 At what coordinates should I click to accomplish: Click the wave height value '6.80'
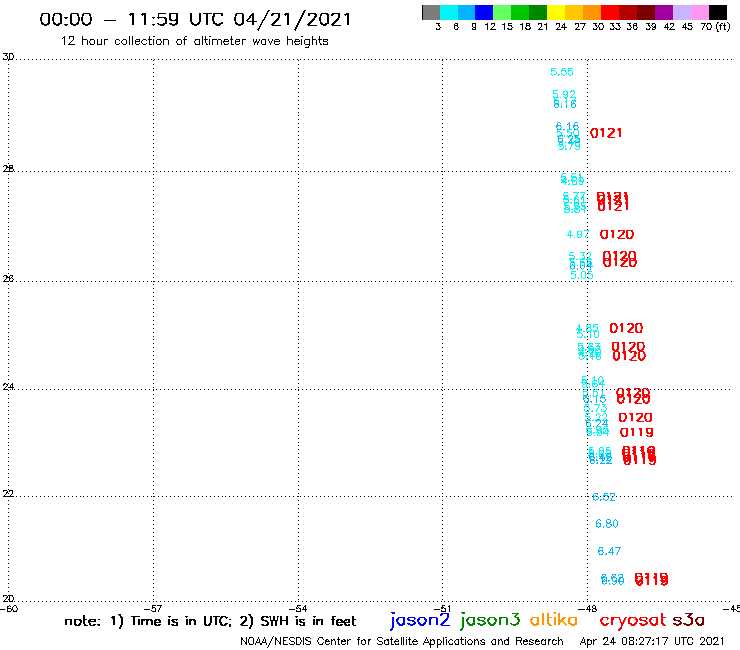[606, 524]
